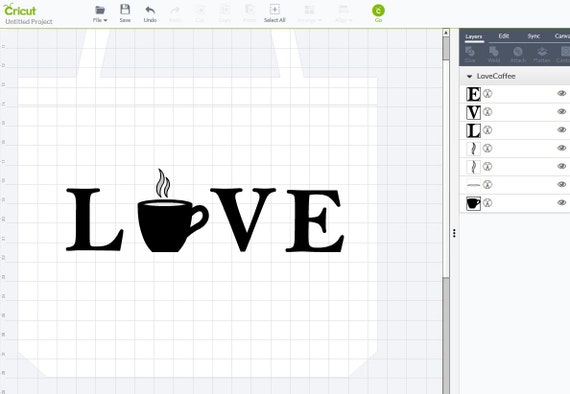The image size is (570, 394).
Task: Switch to the Canvas tab
Action: tap(562, 36)
